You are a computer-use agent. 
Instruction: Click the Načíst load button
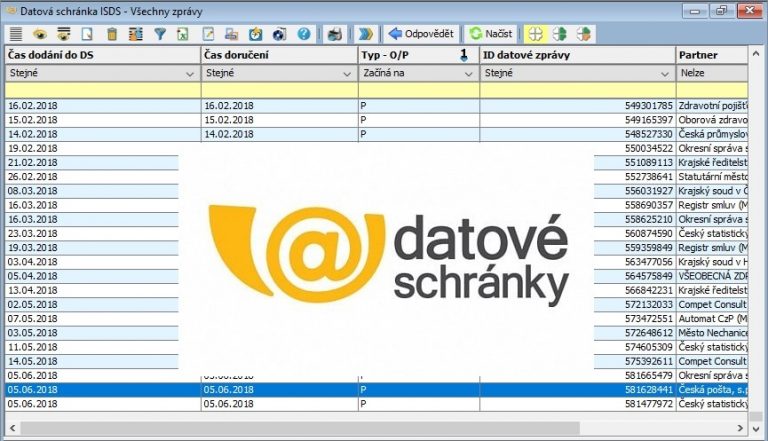tap(490, 34)
